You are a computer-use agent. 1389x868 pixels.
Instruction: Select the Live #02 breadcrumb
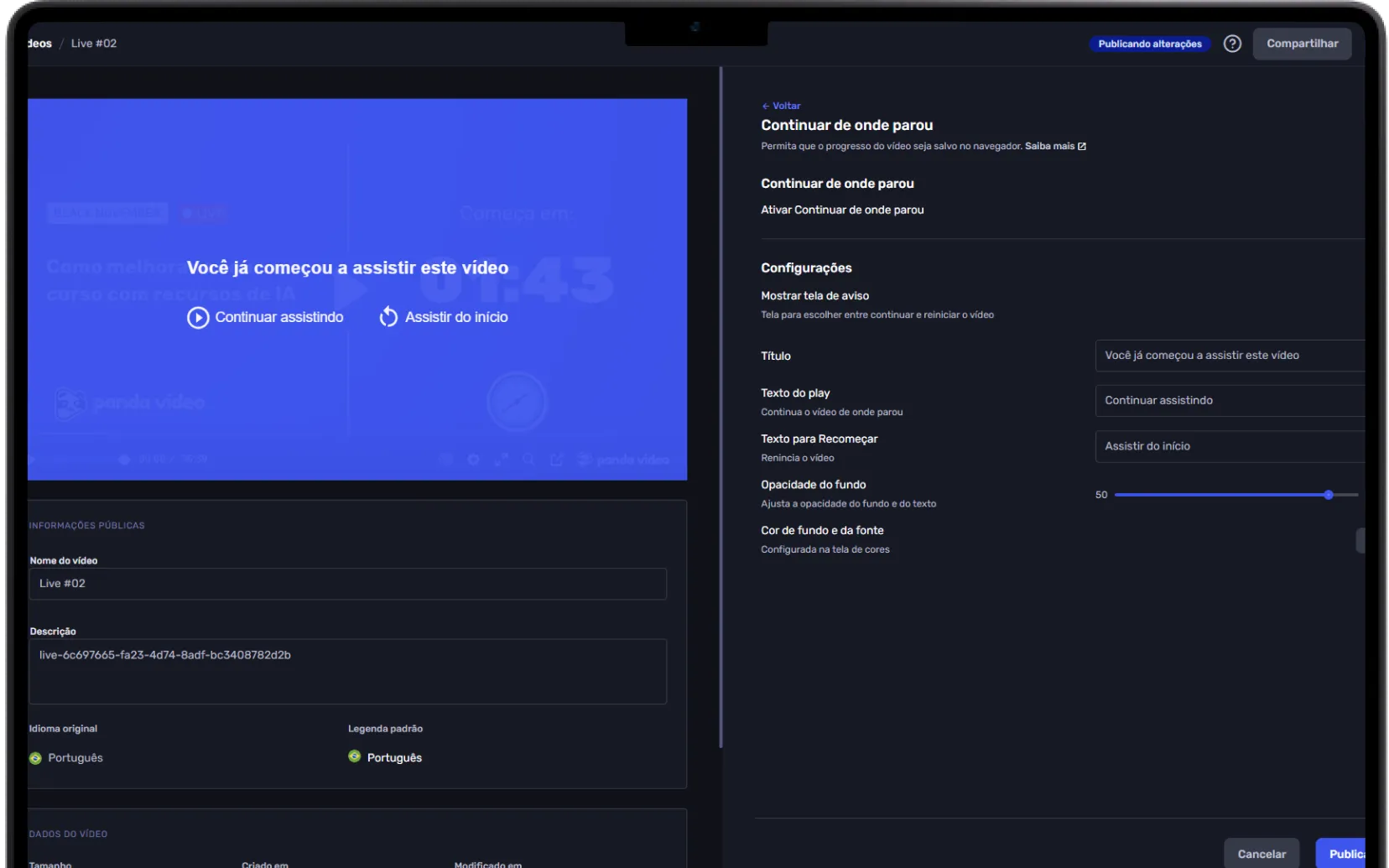tap(94, 44)
